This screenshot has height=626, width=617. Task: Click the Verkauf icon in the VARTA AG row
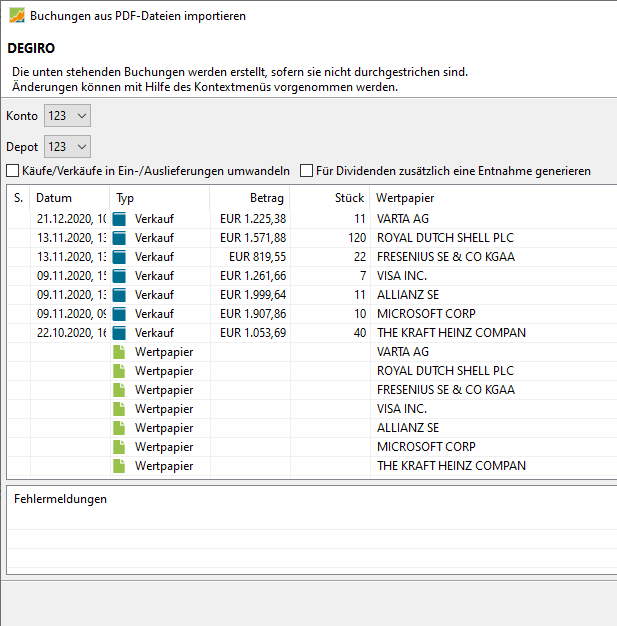[119, 219]
